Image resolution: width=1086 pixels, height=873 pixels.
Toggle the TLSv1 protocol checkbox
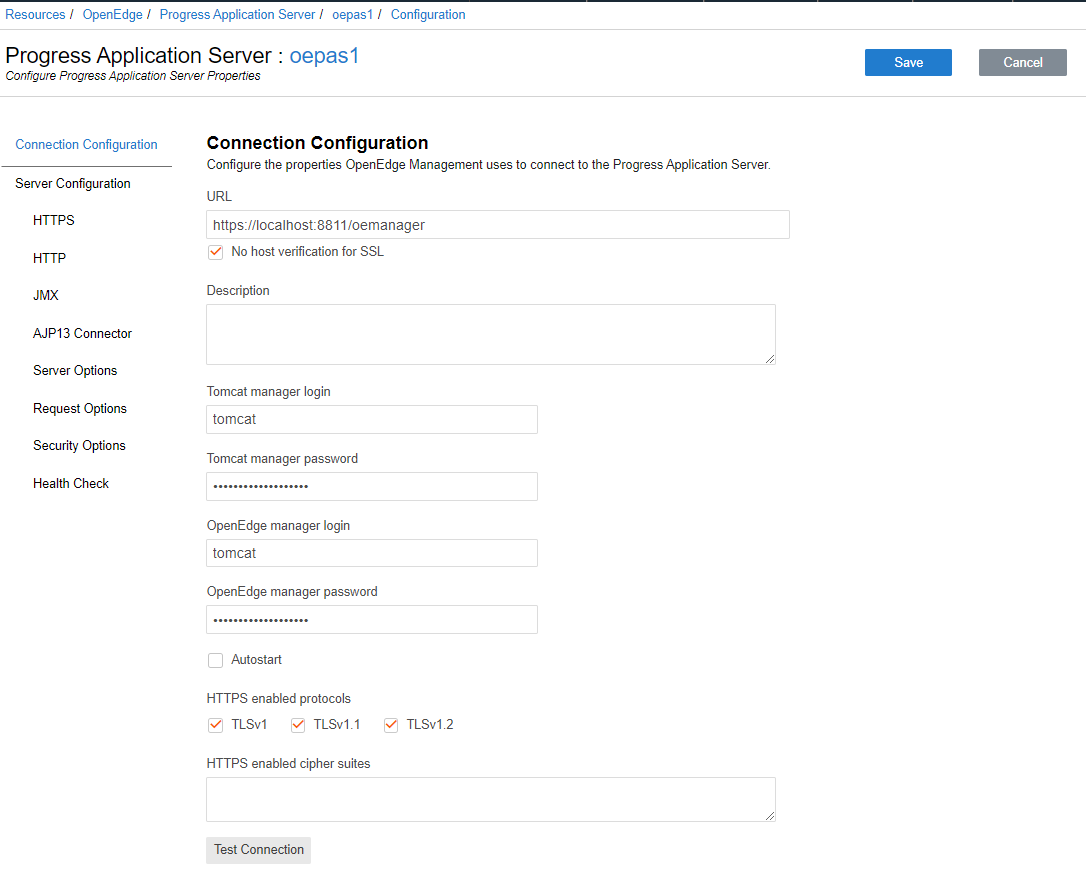(x=215, y=725)
